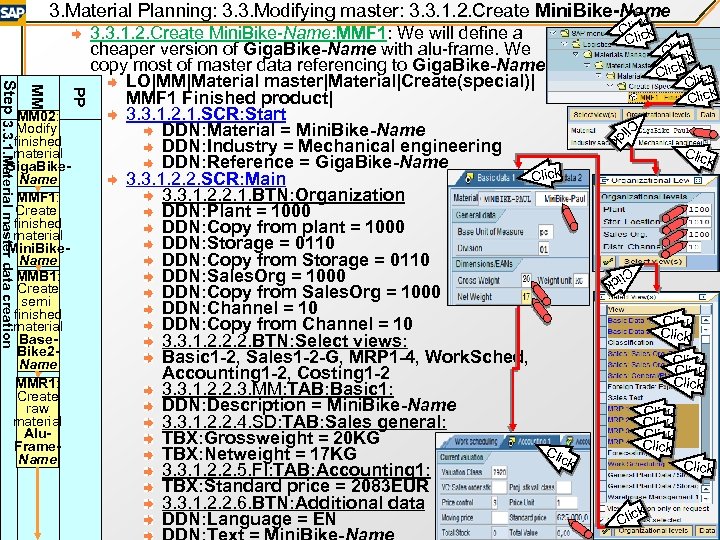Toggle checkbox below 'View selection only on request'

[x=603, y=519]
